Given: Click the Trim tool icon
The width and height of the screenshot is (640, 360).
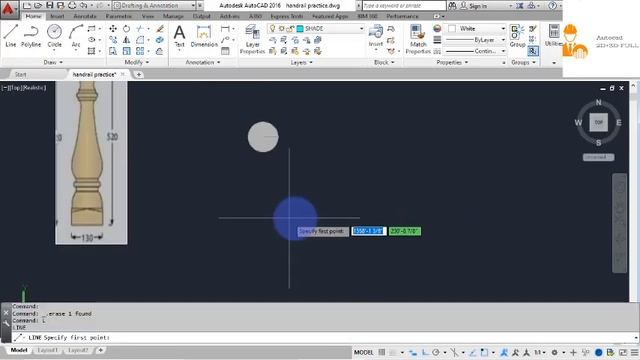Looking at the screenshot, I should pos(140,29).
